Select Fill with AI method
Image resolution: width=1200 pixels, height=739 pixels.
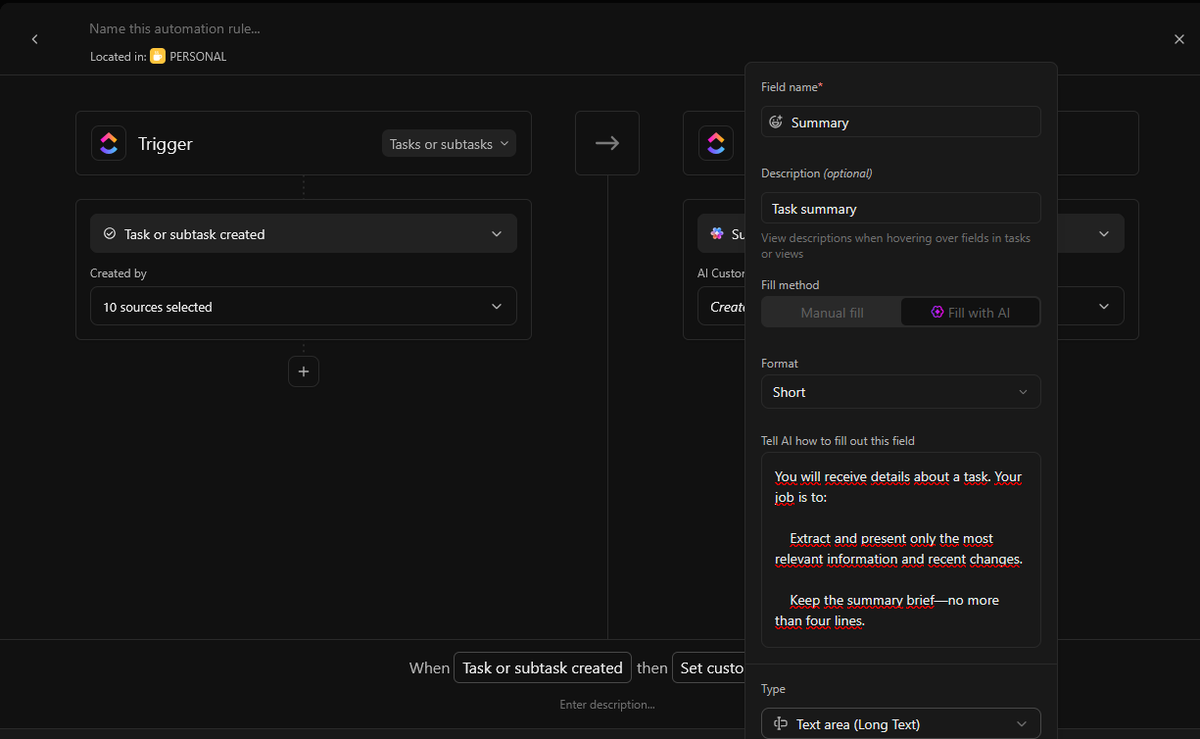tap(970, 312)
